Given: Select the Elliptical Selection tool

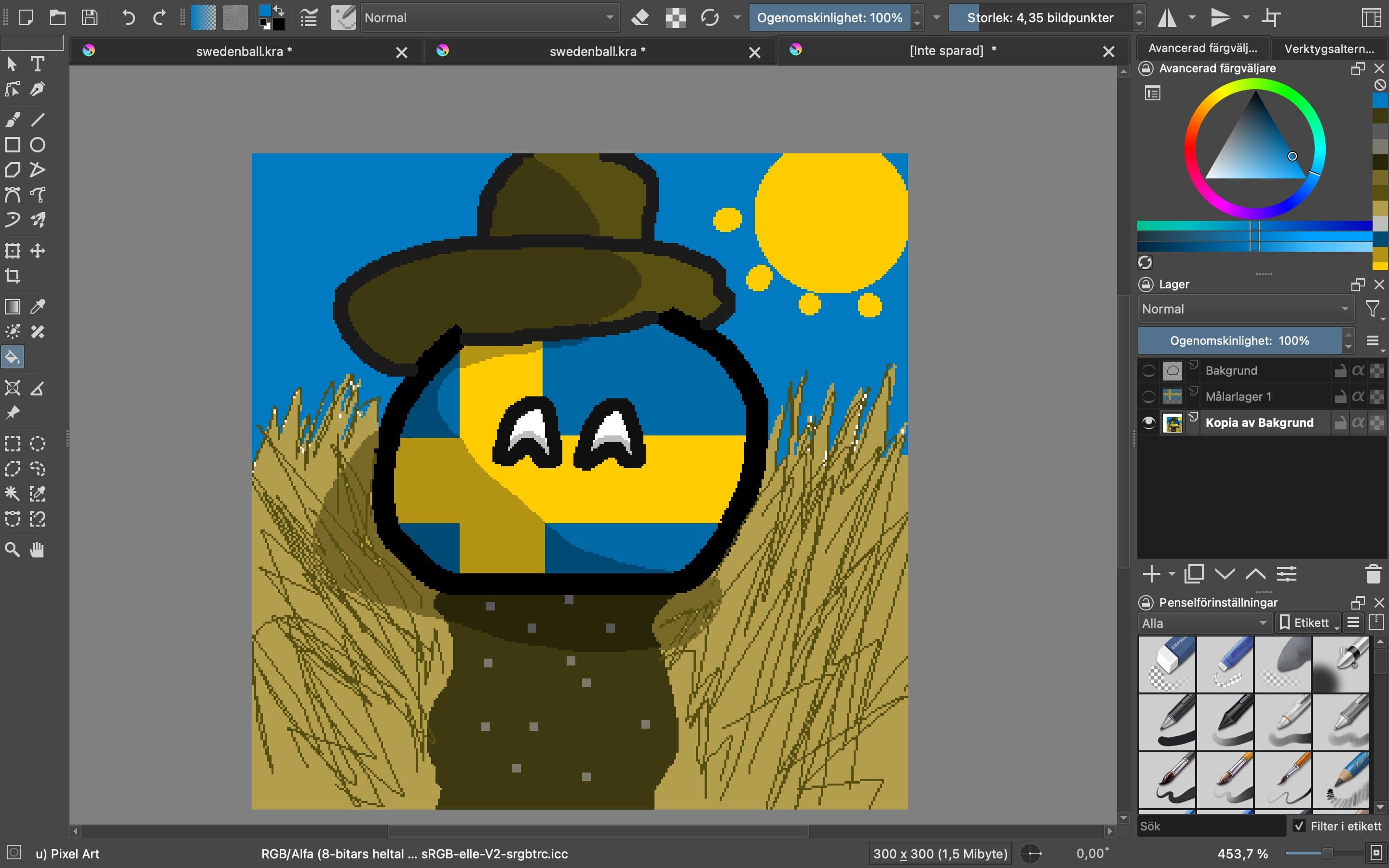Looking at the screenshot, I should pyautogui.click(x=37, y=444).
